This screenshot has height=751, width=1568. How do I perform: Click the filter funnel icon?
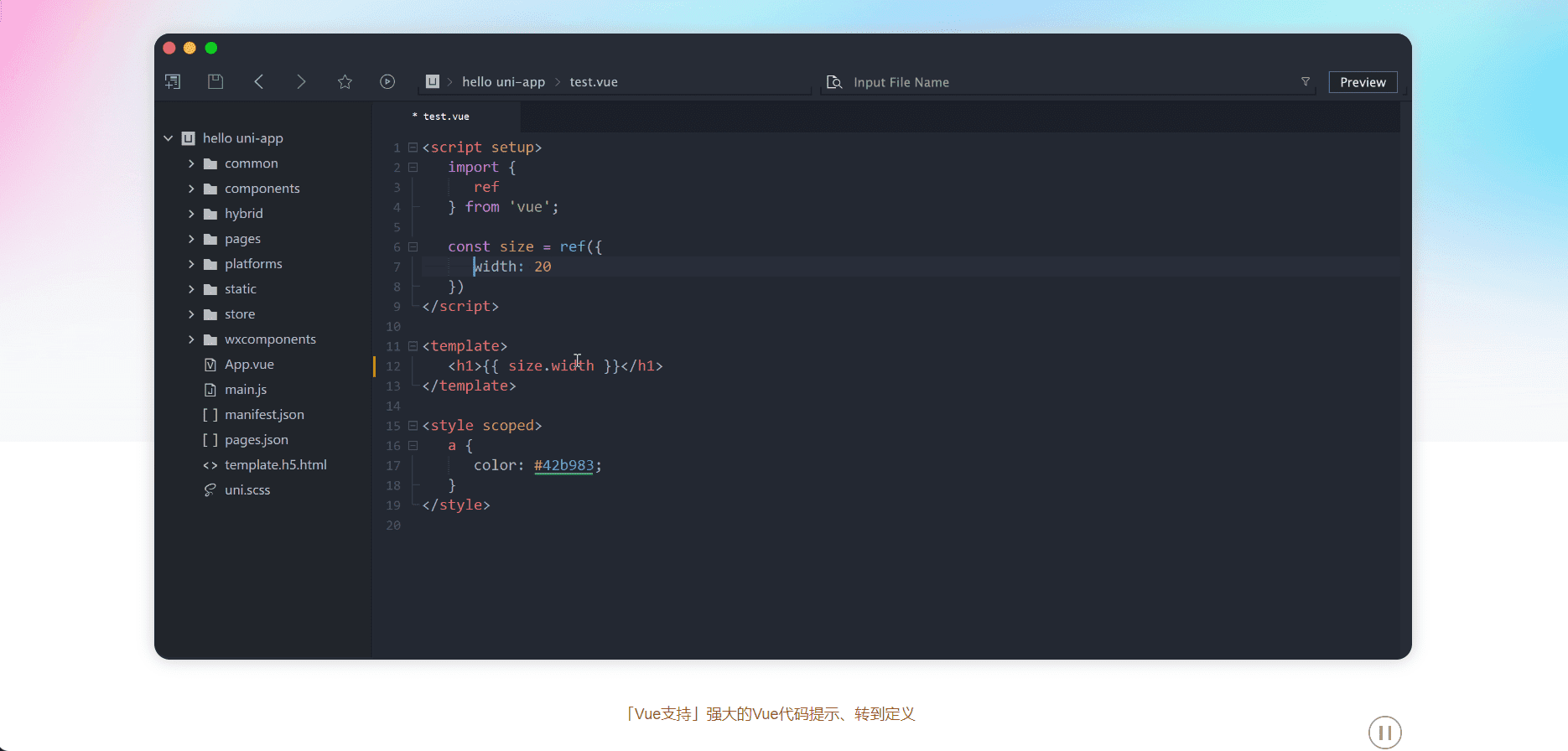(x=1306, y=81)
